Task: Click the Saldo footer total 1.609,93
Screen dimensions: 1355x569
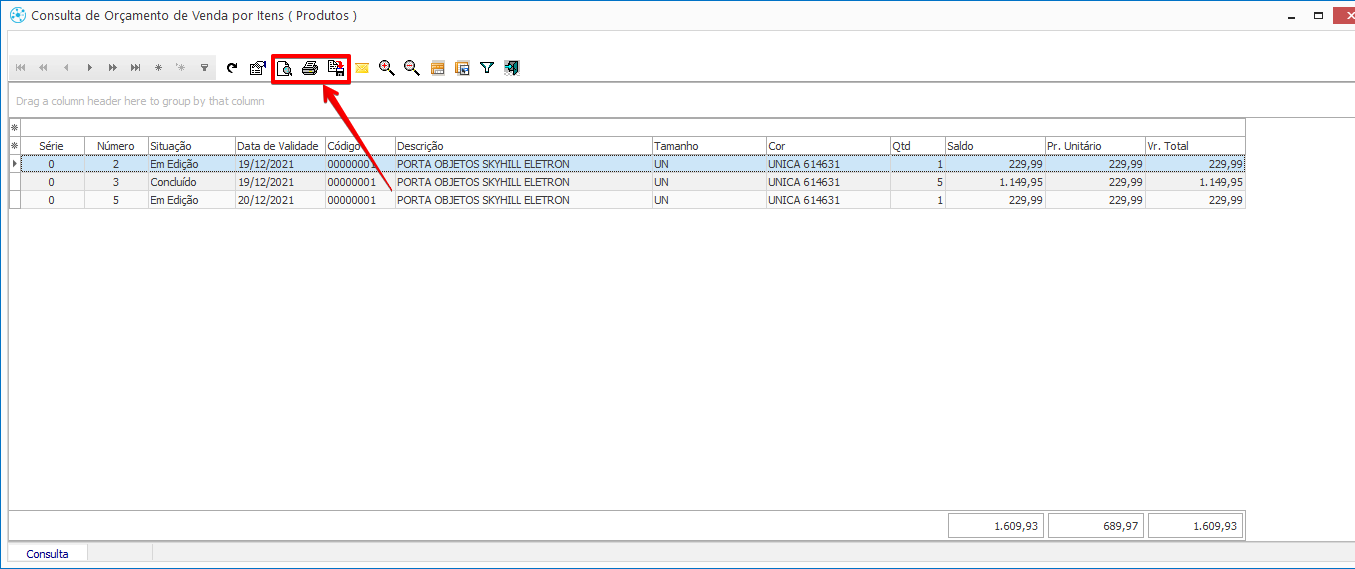Action: coord(996,526)
